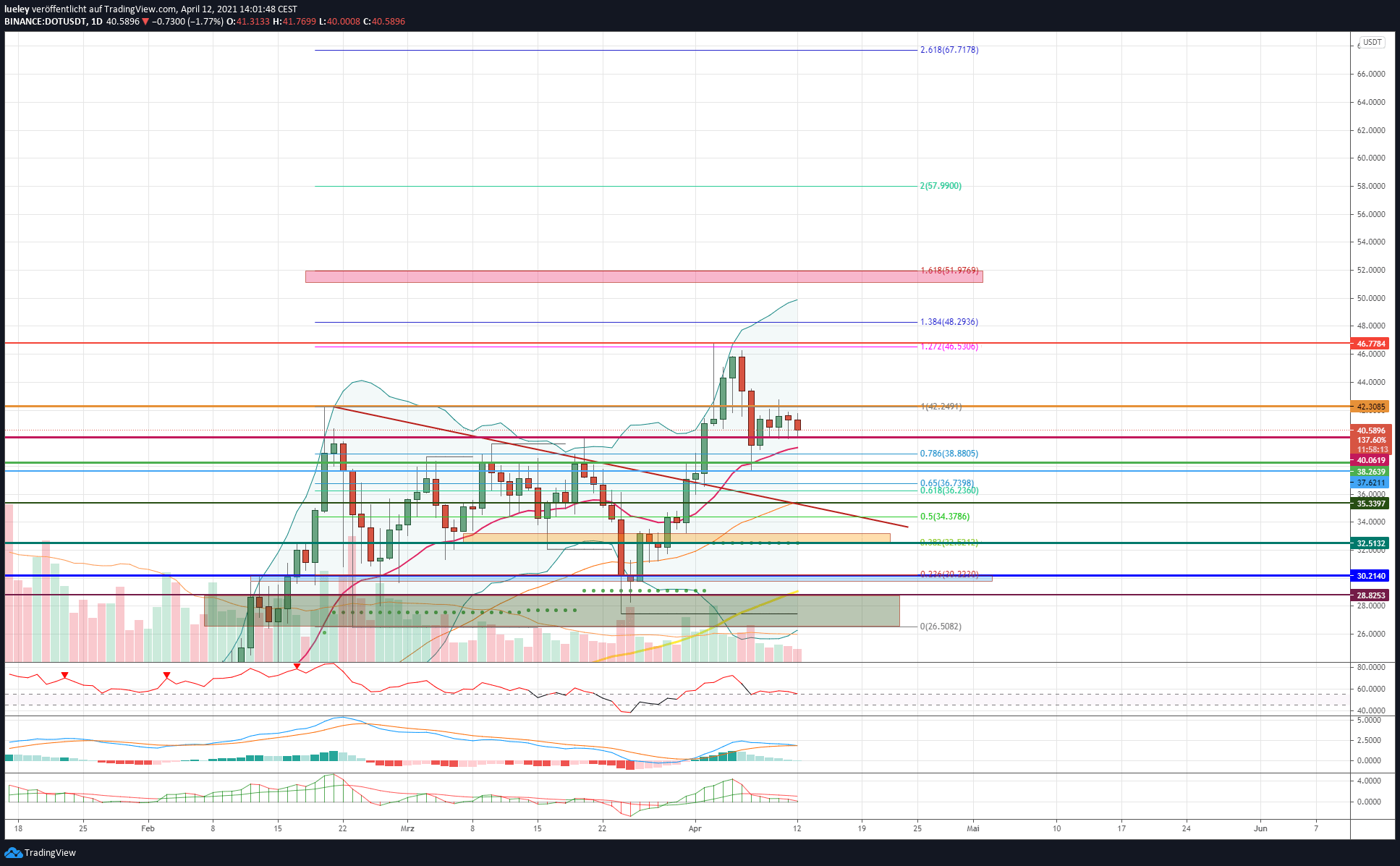
Task: Click the 80.0000 RSI axis label
Action: [x=1371, y=667]
